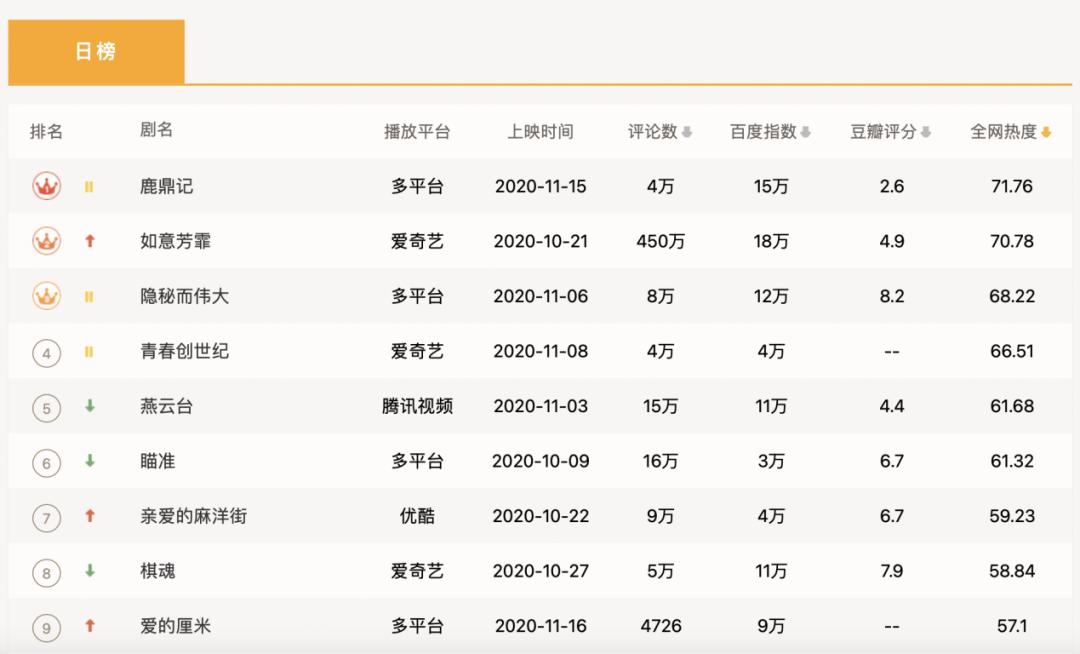Open the drama titled 青春创世纪
Screen dimensions: 1080x654
pyautogui.click(x=185, y=351)
